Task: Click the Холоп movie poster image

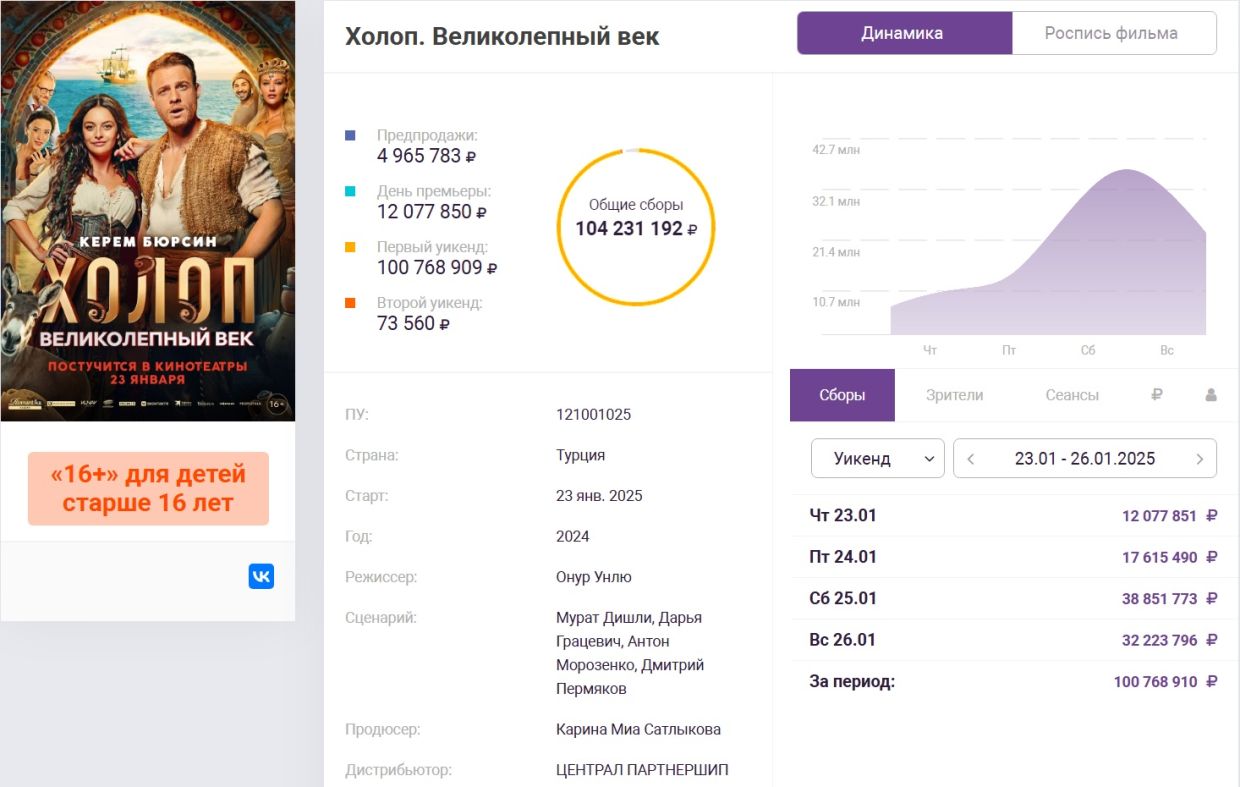Action: (148, 210)
